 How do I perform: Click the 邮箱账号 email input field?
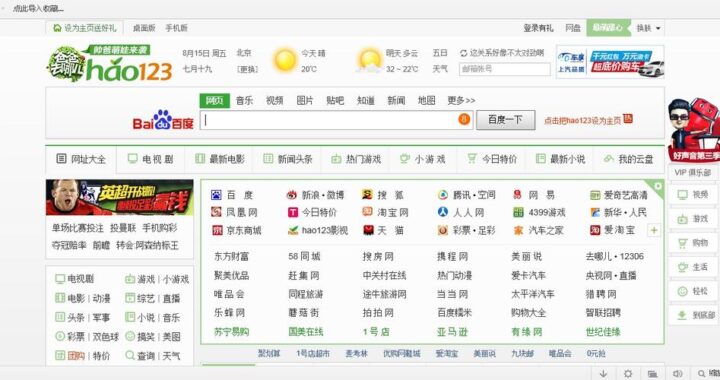[505, 69]
